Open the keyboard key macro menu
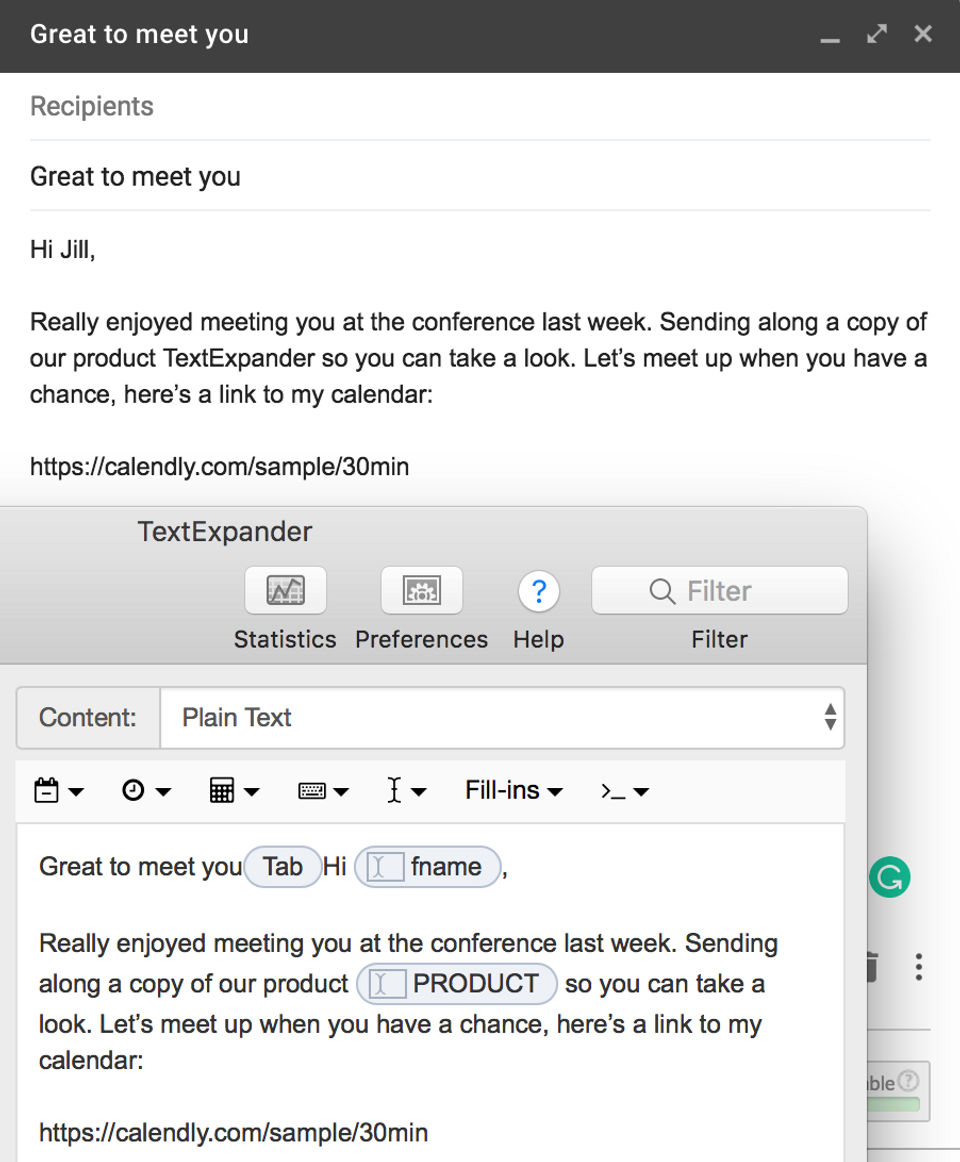Viewport: 960px width, 1162px height. point(323,791)
